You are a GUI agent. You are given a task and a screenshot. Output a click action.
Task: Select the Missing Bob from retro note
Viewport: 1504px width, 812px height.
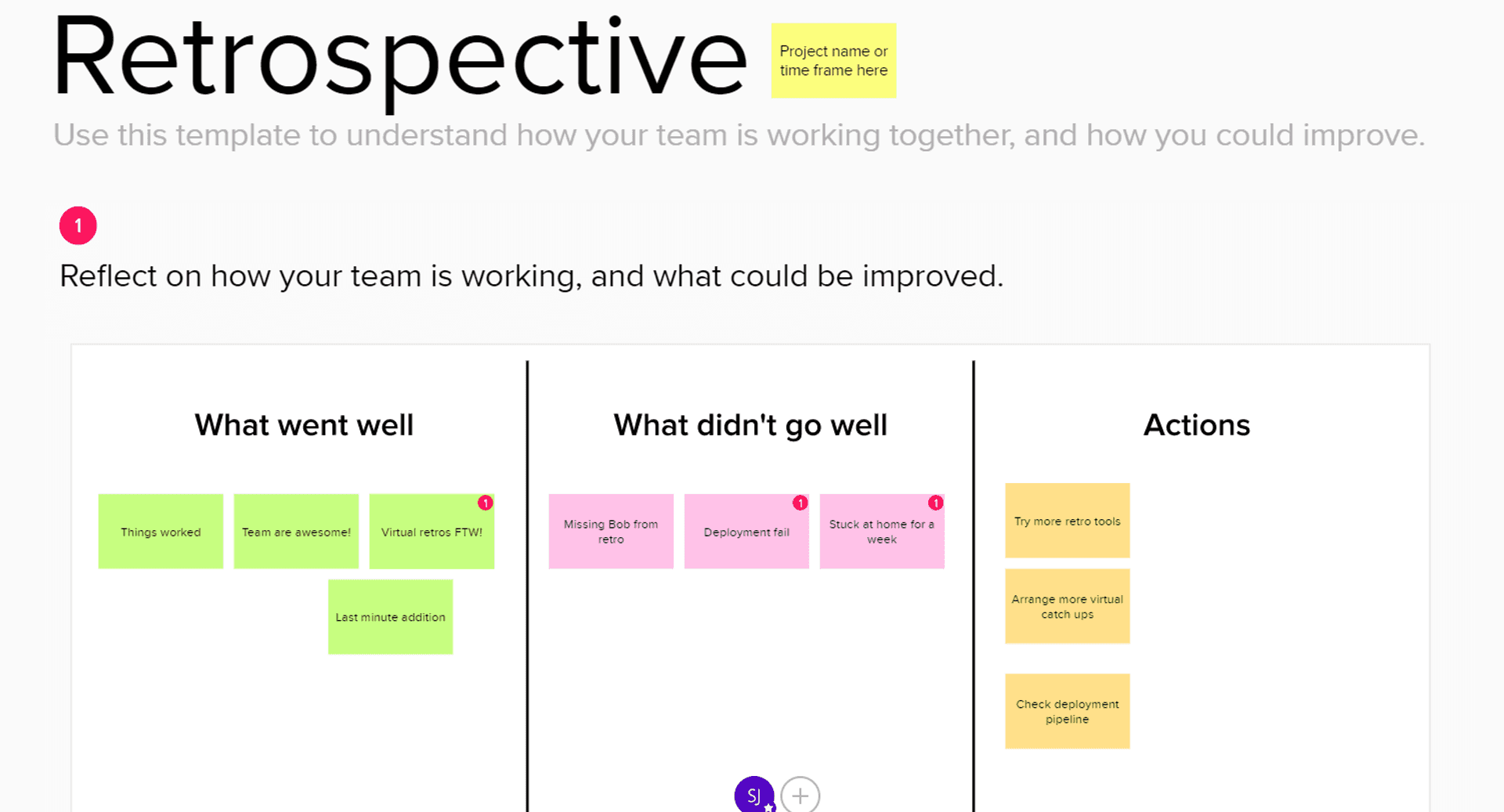tap(611, 532)
